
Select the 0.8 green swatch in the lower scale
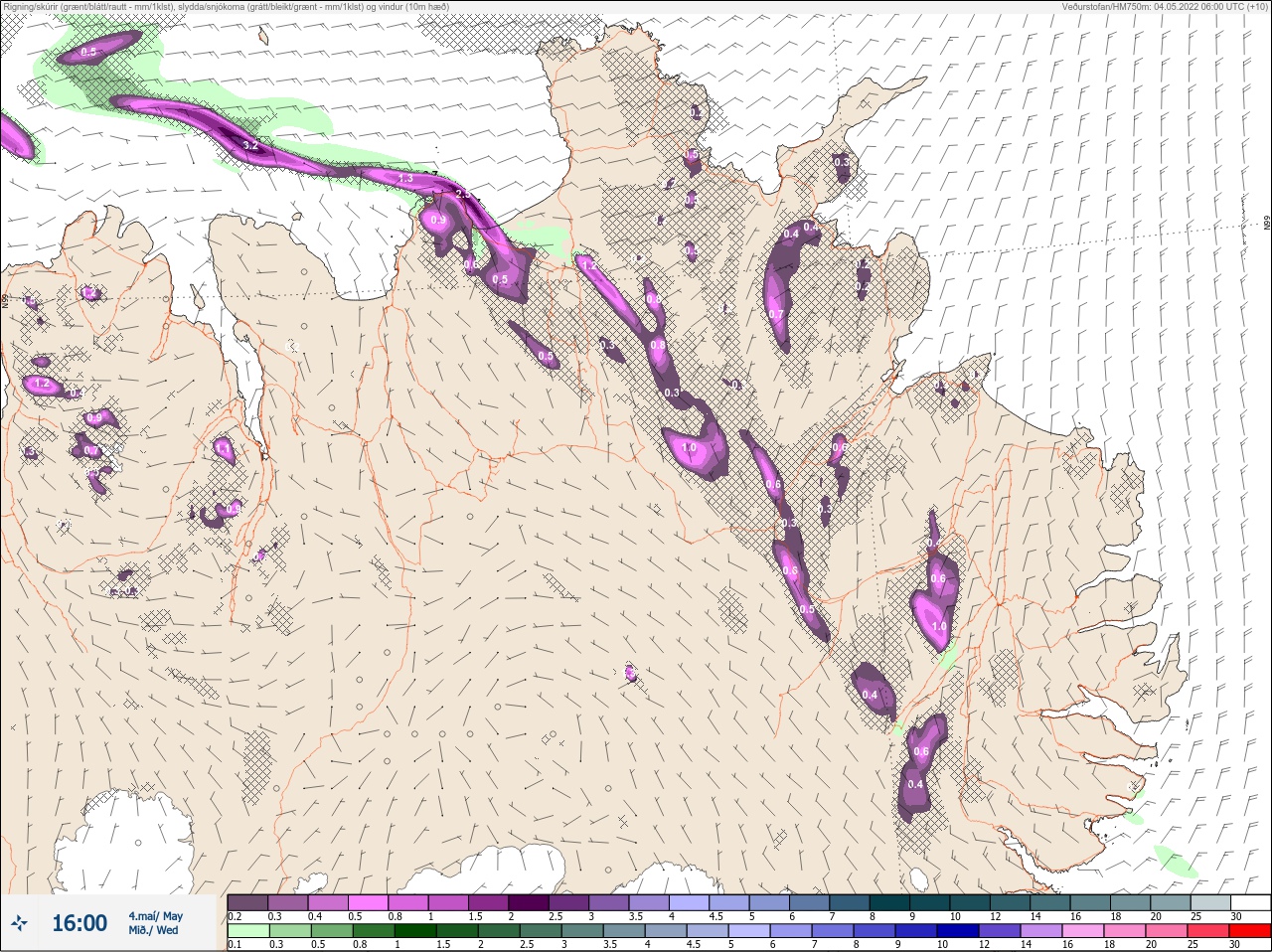tap(373, 931)
